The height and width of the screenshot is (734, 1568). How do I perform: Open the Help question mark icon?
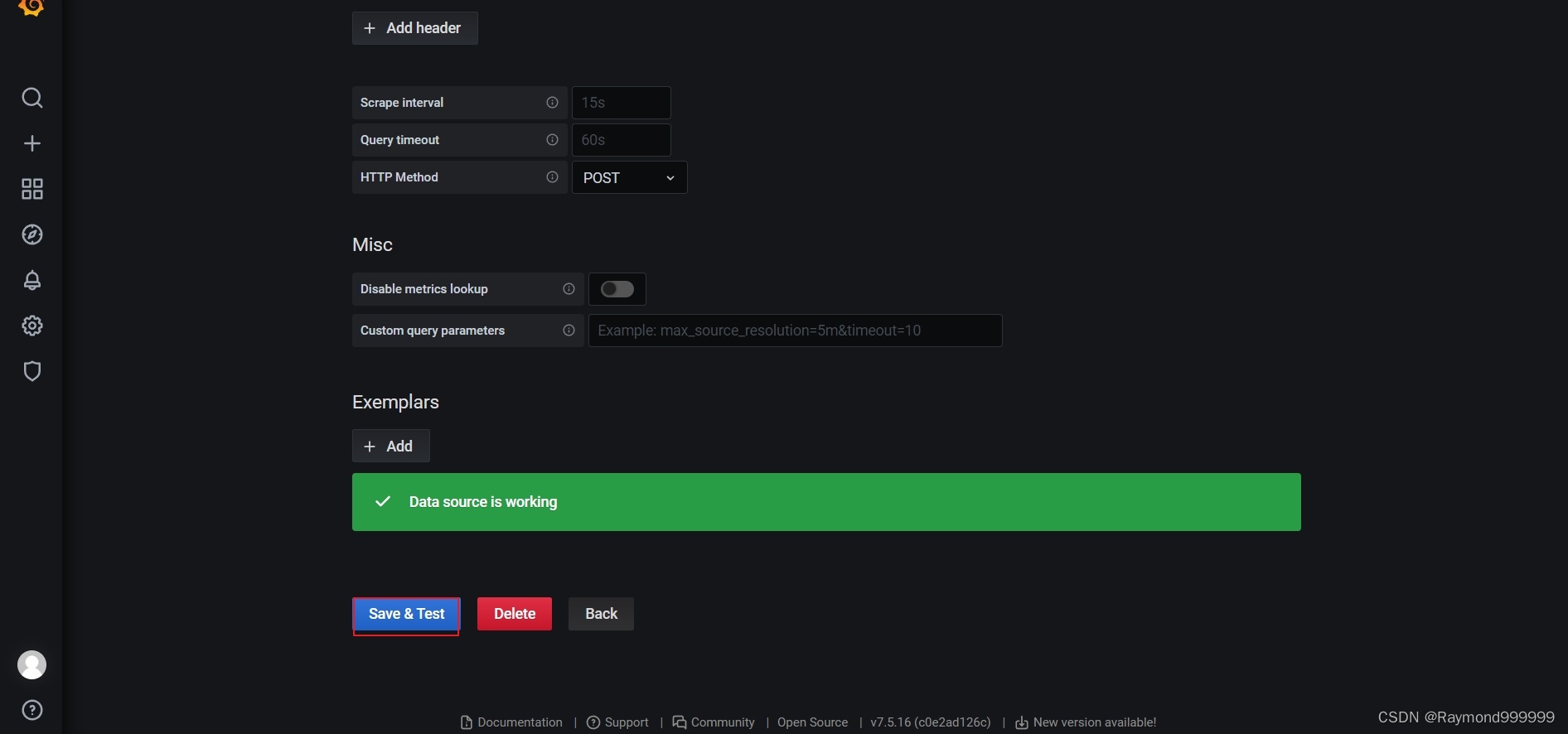(32, 710)
